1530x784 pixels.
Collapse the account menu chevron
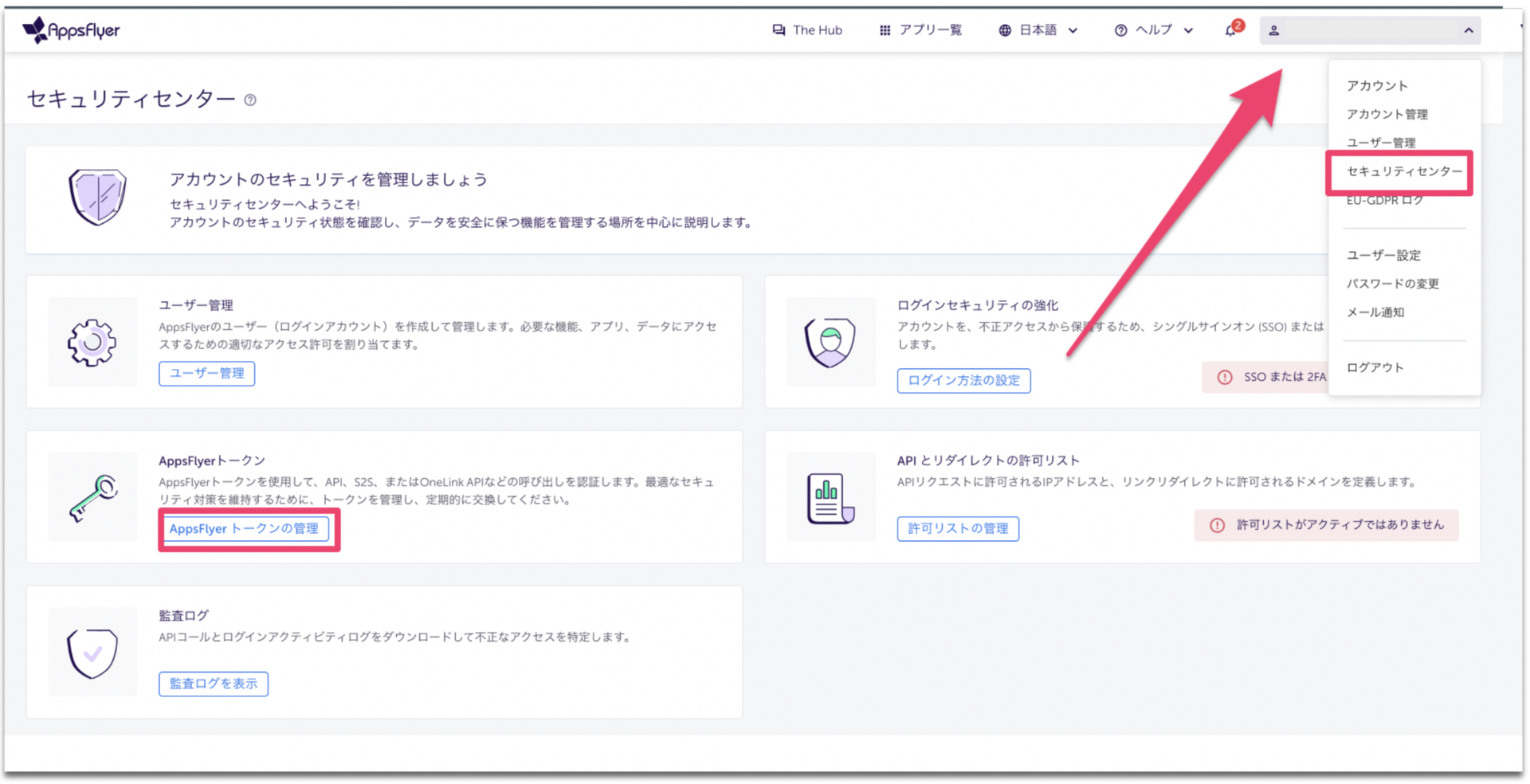(1469, 30)
